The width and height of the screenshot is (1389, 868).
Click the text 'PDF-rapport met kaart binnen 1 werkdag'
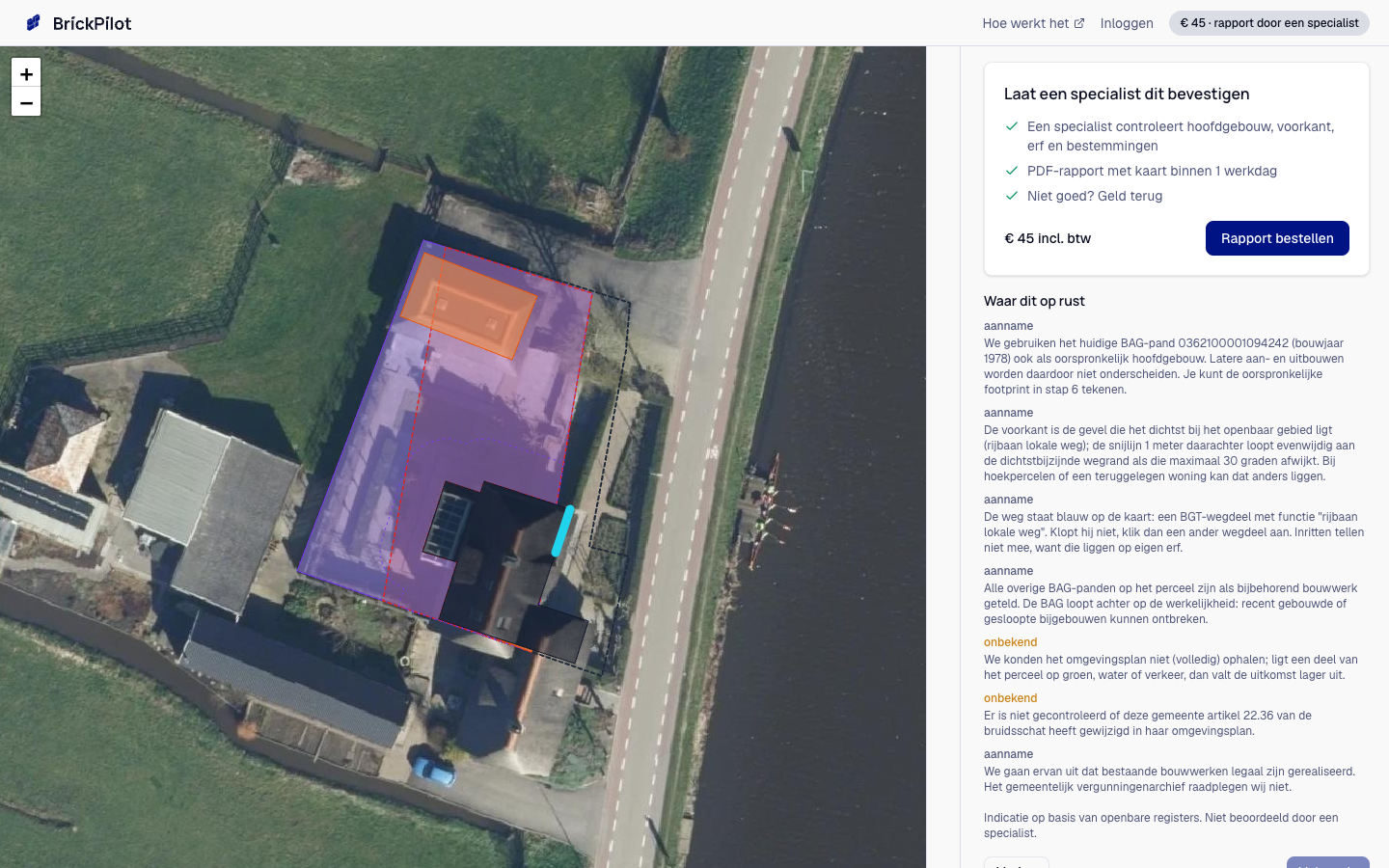click(x=1152, y=171)
